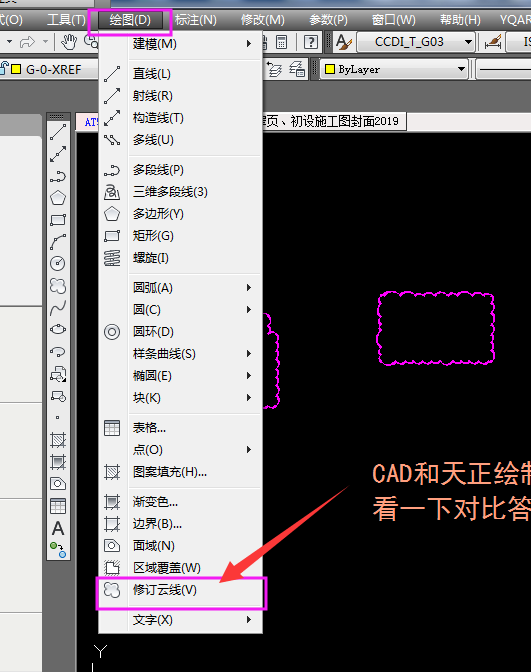
Task: Expand the 圆弧(A) submenu arrow
Action: 249,288
